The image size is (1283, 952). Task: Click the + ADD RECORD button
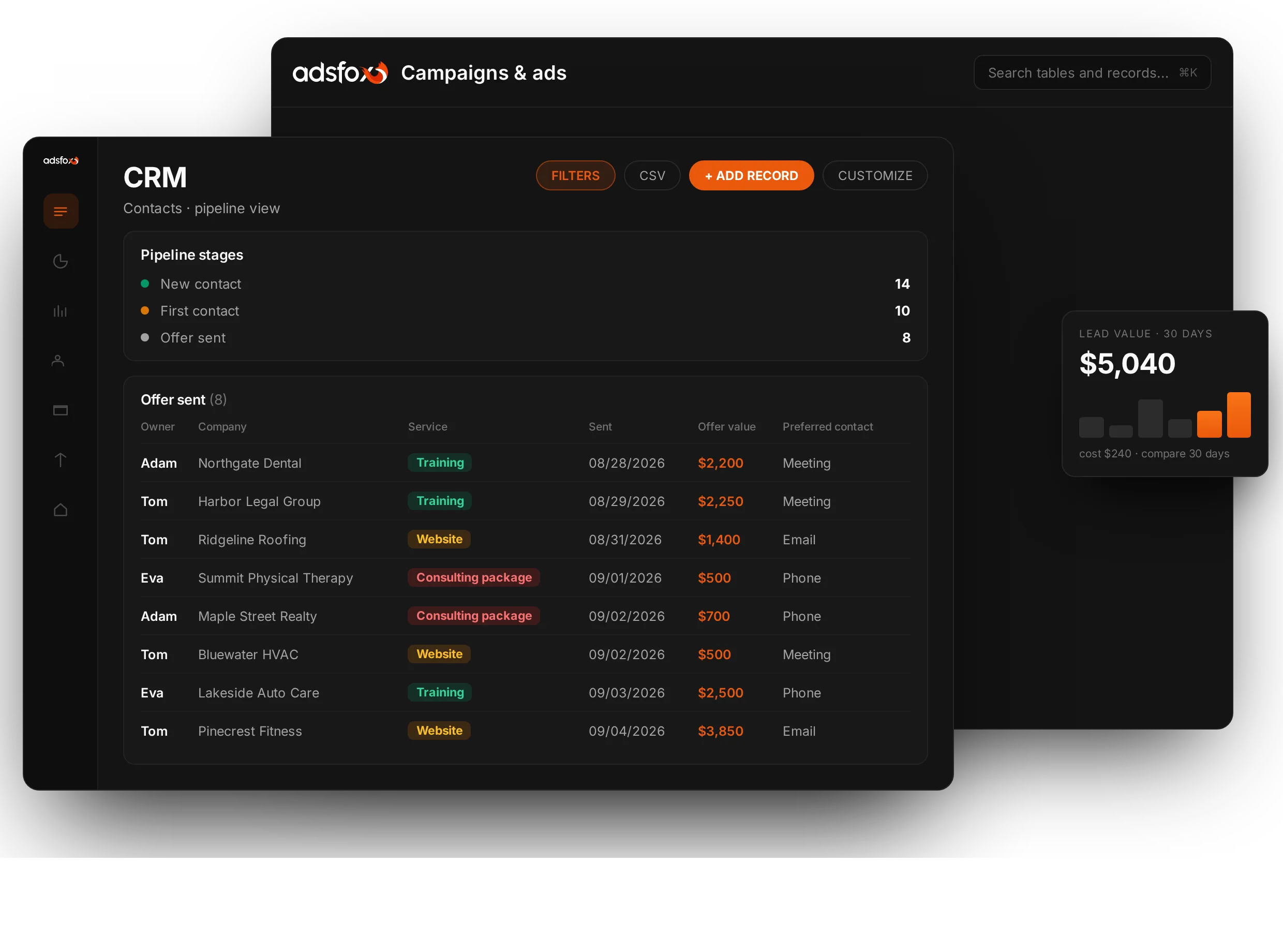click(751, 175)
